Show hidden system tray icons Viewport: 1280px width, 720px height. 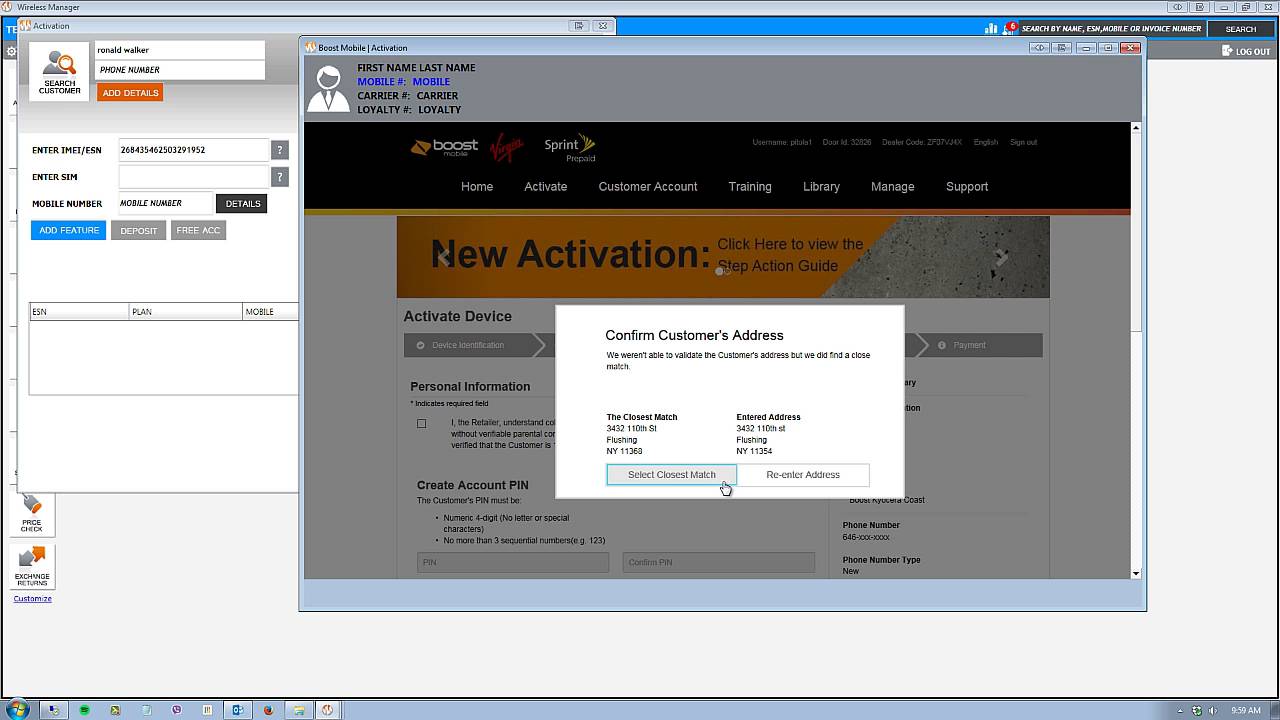coord(1181,710)
